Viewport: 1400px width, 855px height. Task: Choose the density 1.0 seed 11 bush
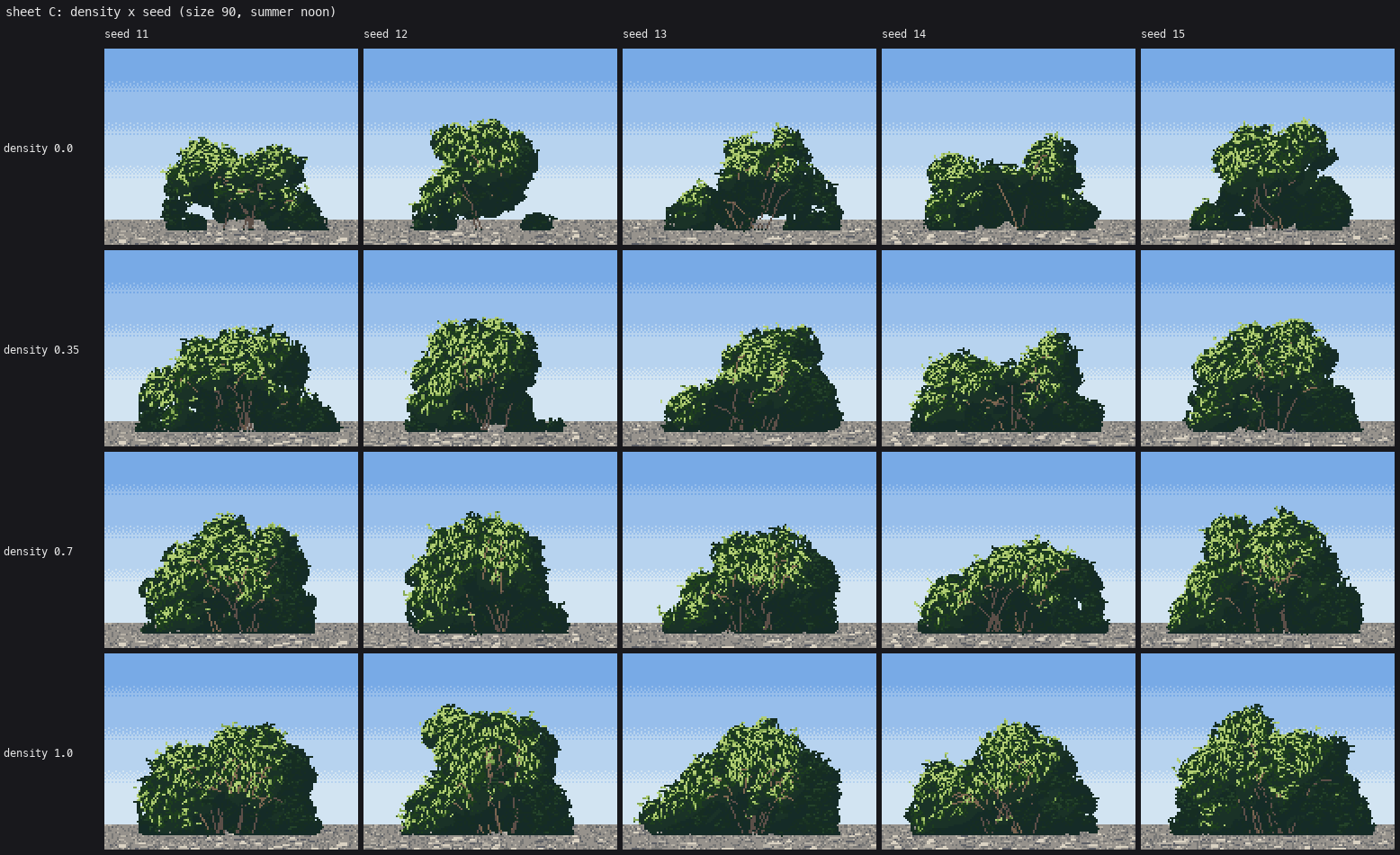click(x=231, y=751)
